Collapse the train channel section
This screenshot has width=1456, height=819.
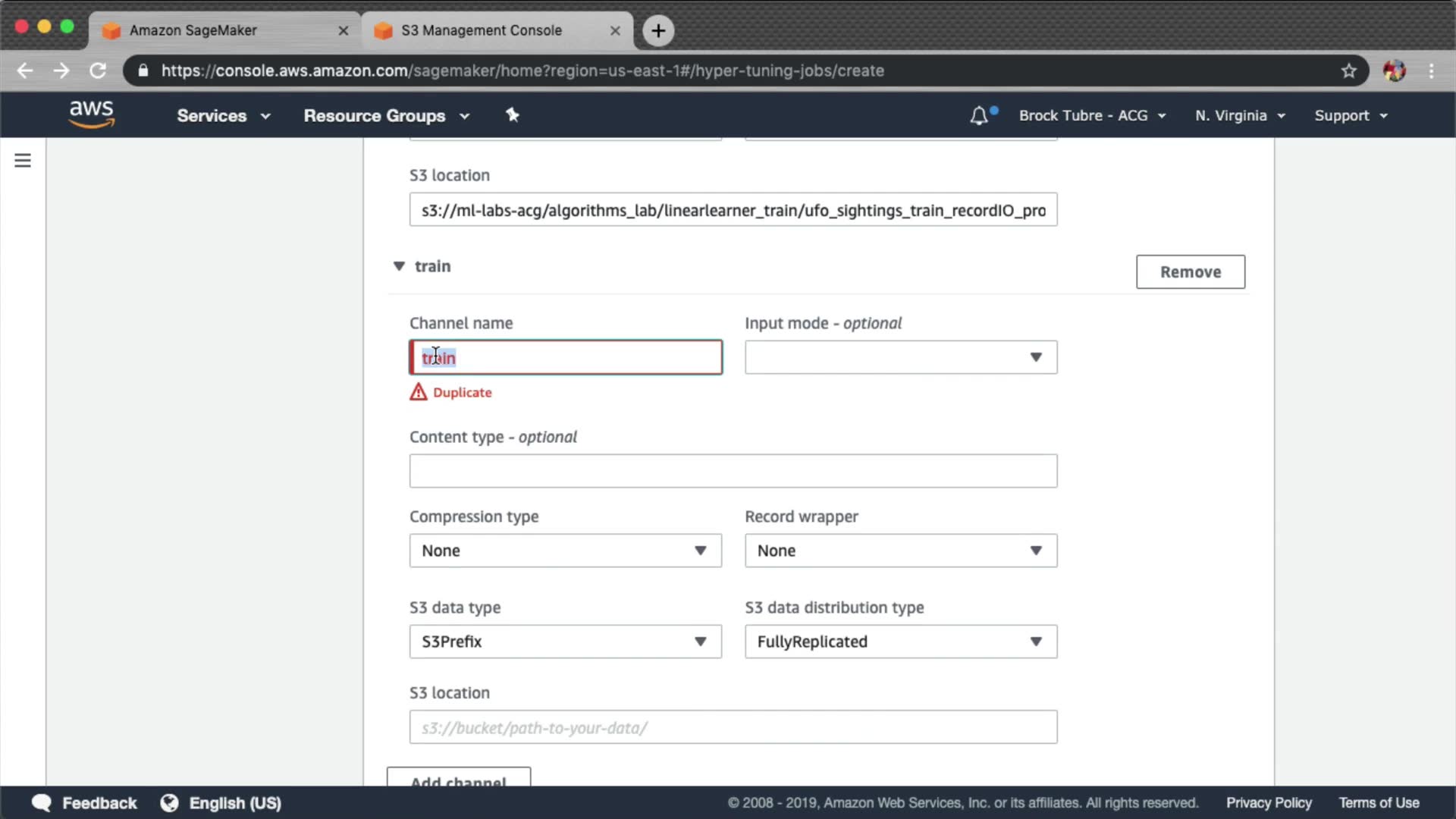click(x=399, y=266)
